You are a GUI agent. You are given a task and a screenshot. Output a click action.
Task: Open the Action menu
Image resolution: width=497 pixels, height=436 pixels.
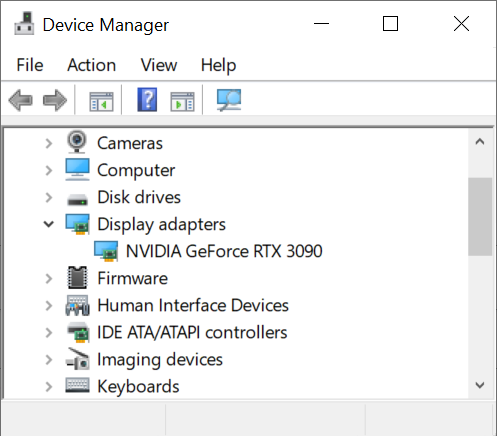(x=92, y=65)
